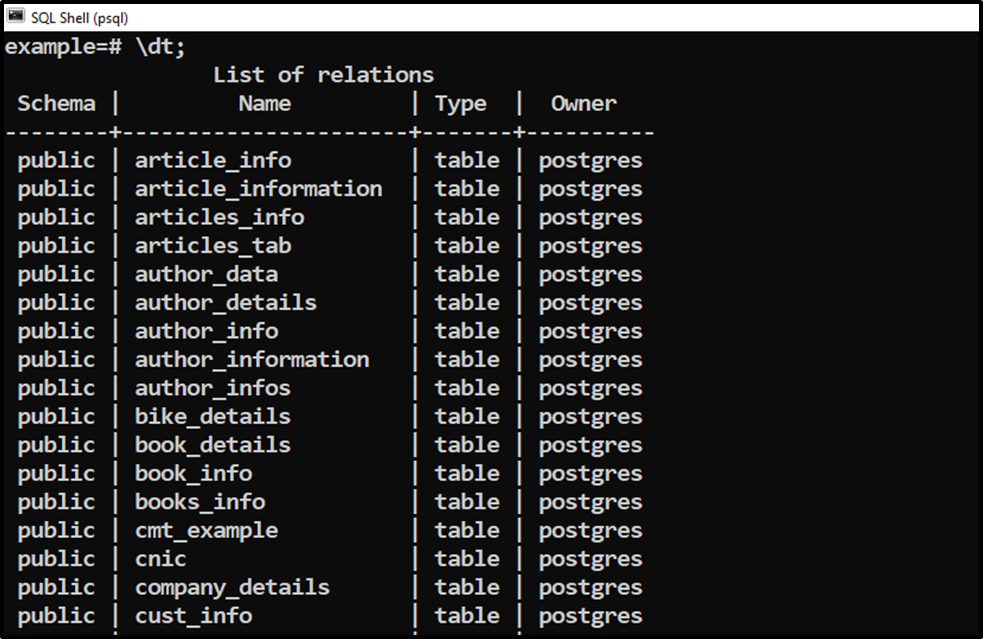Click the article_information table name

click(x=258, y=189)
